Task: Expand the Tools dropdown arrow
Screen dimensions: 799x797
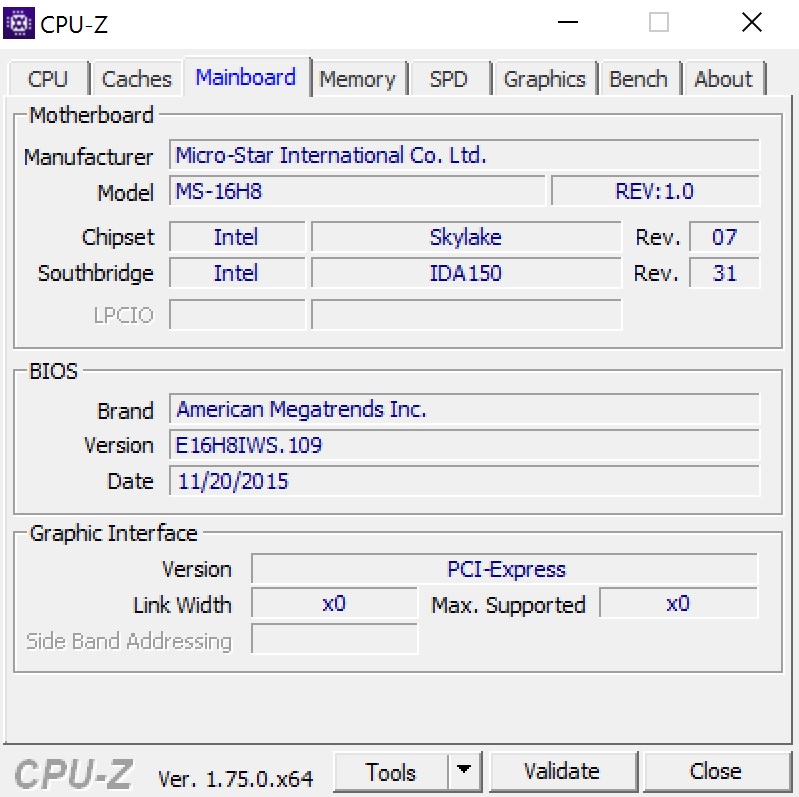Action: point(464,771)
